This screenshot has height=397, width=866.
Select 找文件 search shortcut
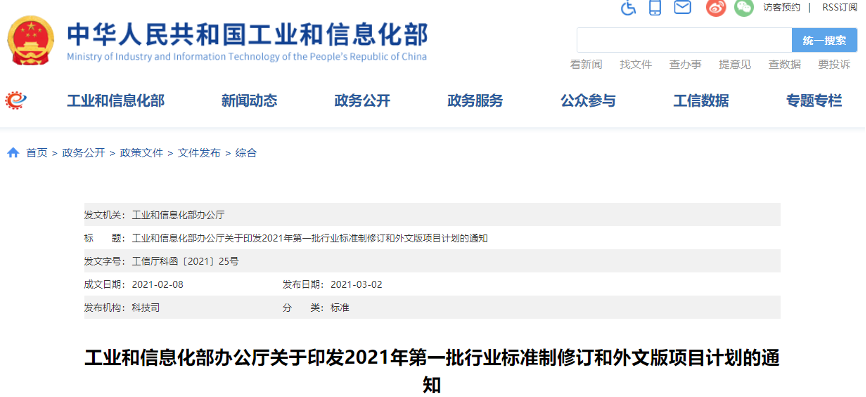pyautogui.click(x=636, y=65)
